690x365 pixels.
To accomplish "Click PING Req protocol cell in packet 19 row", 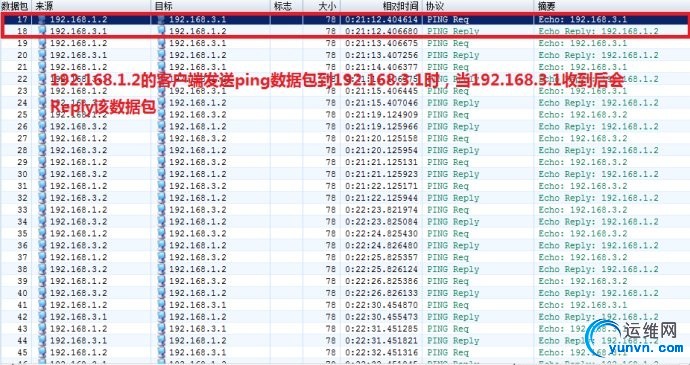I will pos(448,43).
